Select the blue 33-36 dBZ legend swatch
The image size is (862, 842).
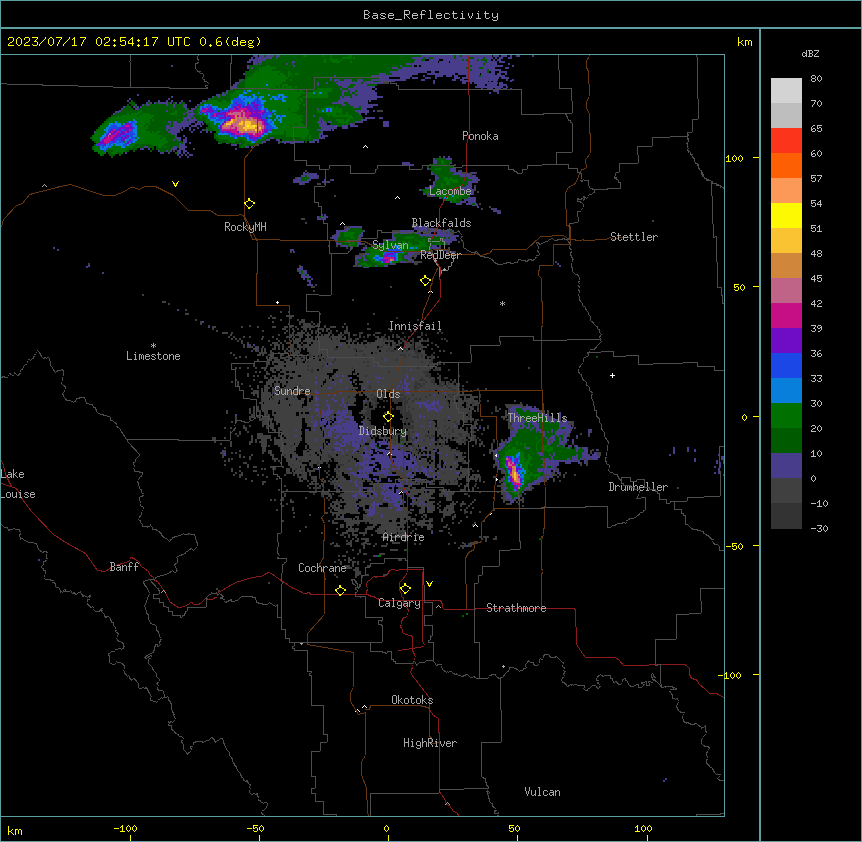point(786,365)
